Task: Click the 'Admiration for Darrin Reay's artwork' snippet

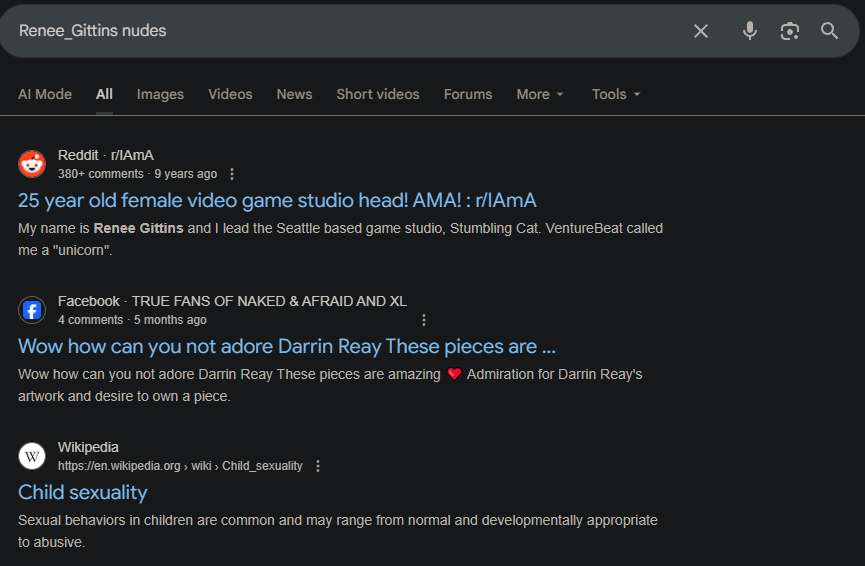Action: (330, 385)
